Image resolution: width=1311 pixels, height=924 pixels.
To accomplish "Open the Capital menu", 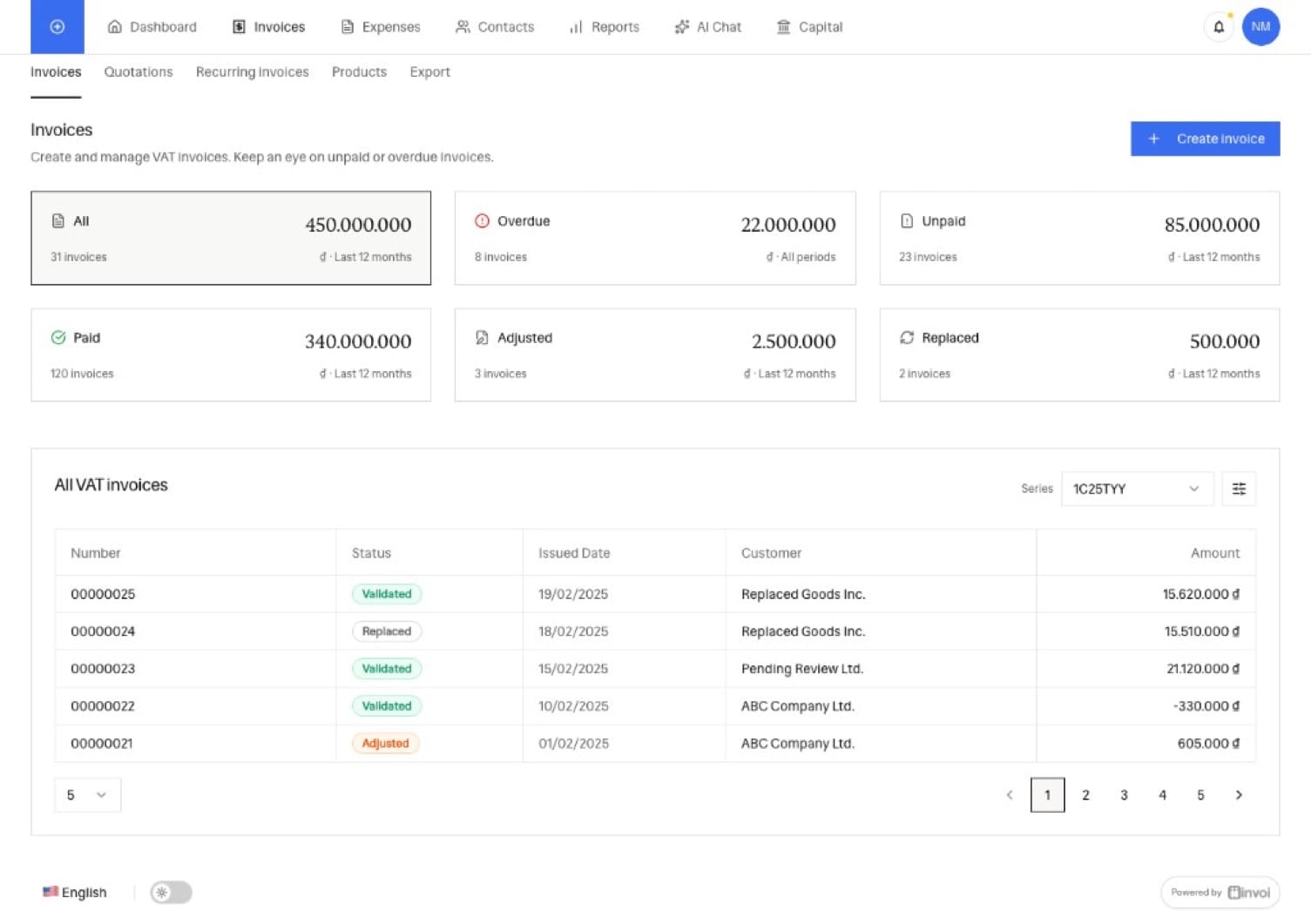I will 809,27.
